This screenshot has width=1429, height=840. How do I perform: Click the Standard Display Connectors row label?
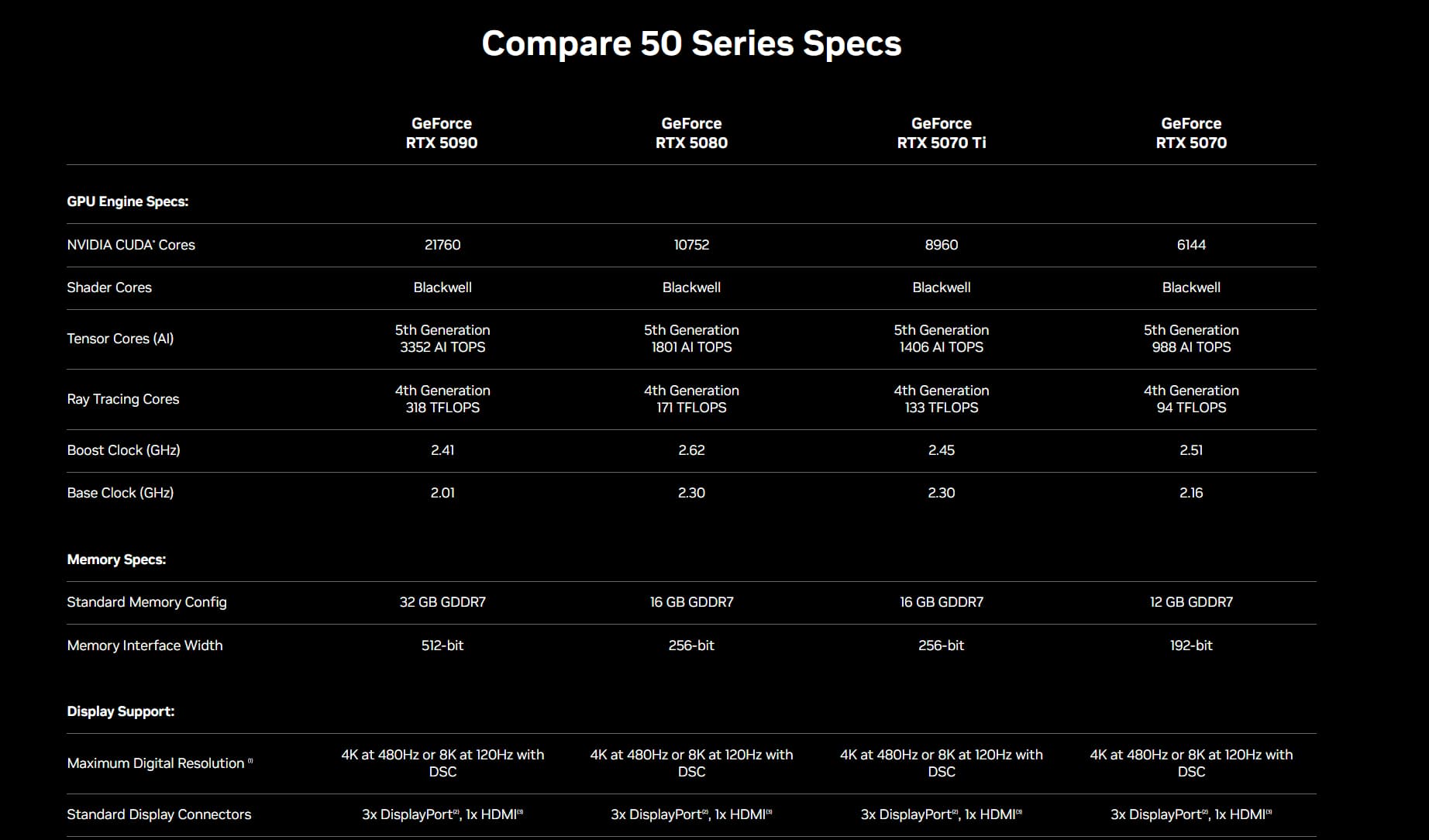[x=159, y=814]
